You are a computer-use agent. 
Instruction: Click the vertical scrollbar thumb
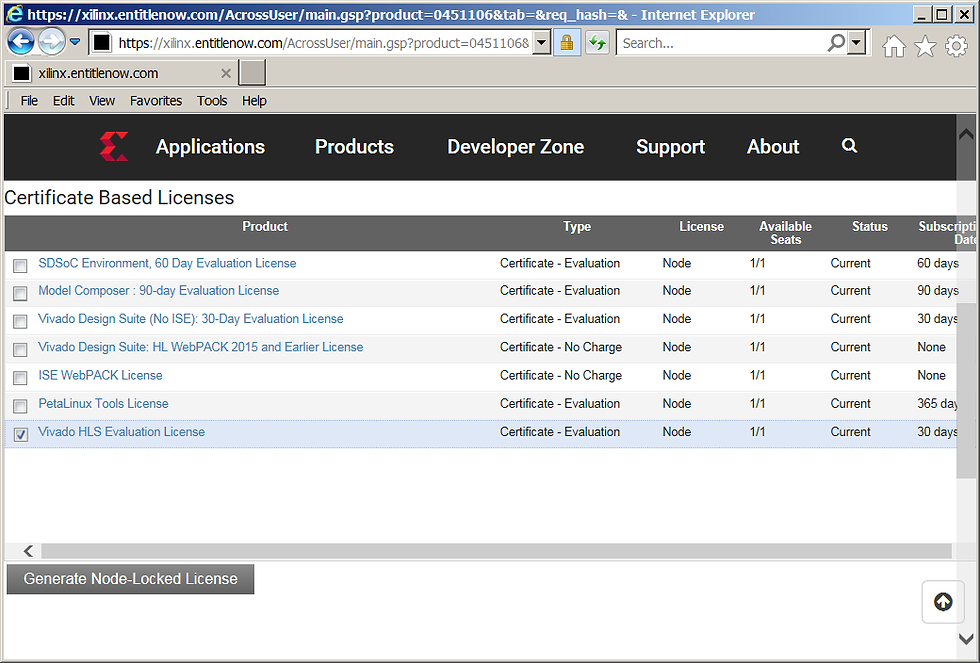point(966,391)
